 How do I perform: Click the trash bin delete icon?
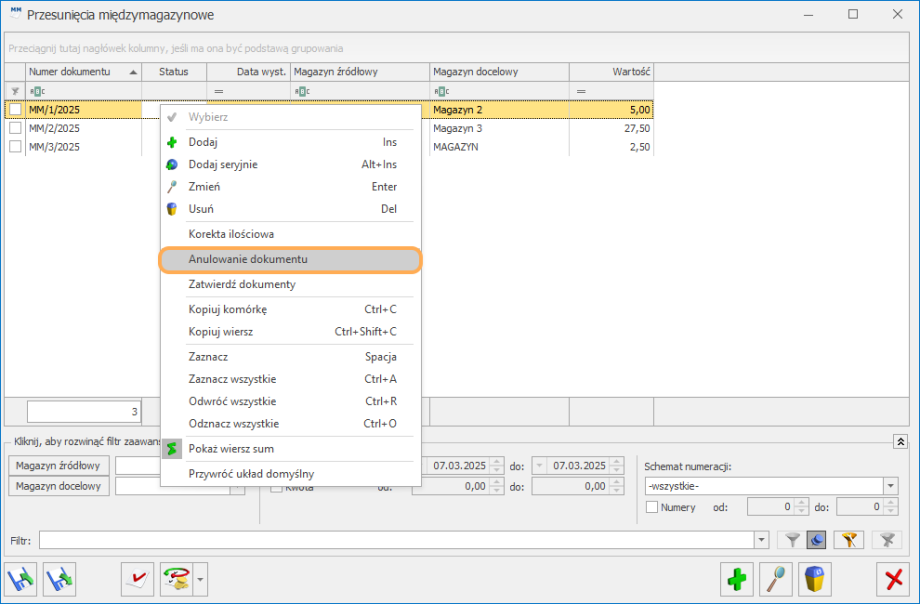point(814,579)
